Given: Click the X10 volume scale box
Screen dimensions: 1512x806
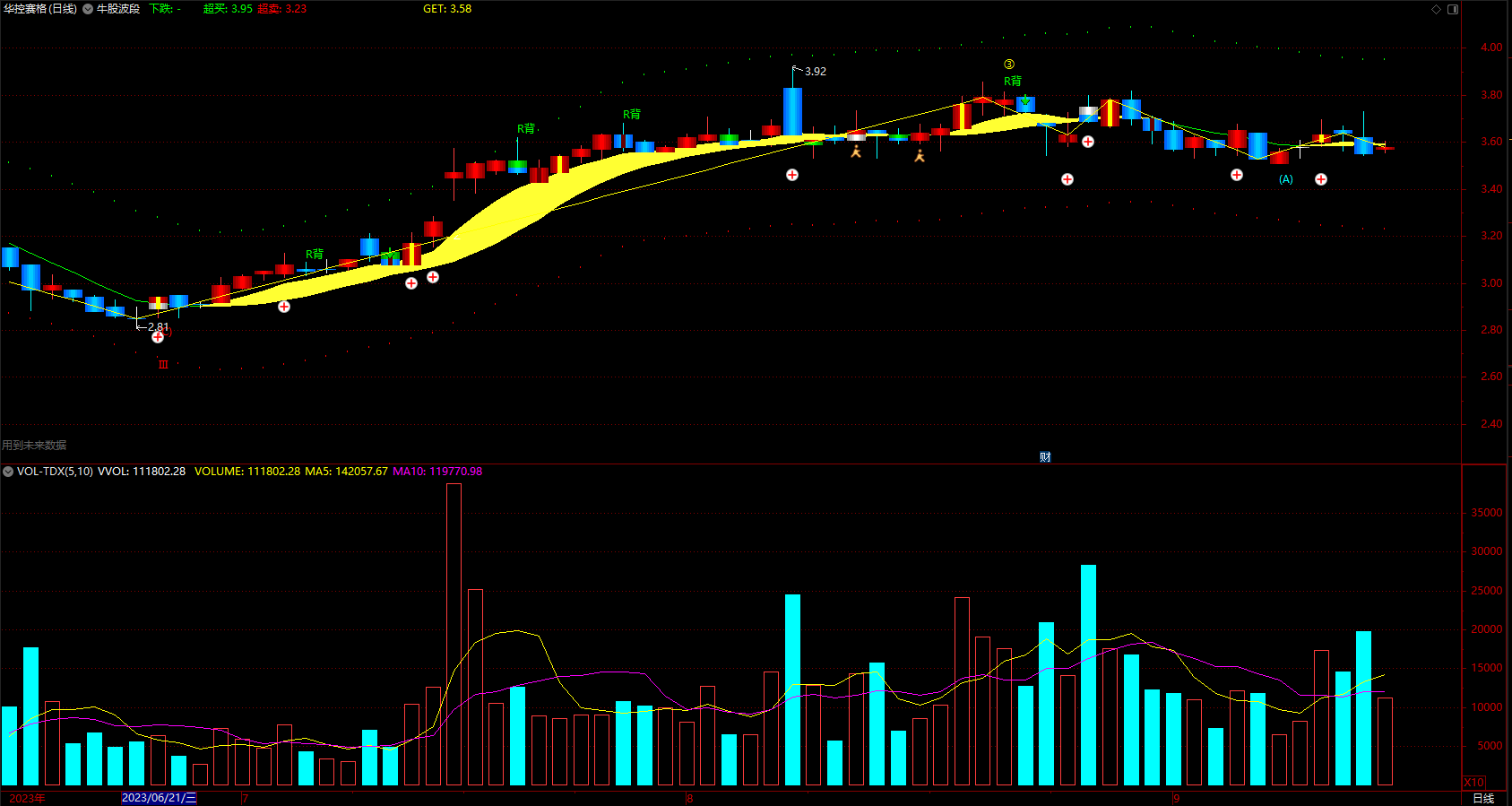Looking at the screenshot, I should tap(1473, 783).
